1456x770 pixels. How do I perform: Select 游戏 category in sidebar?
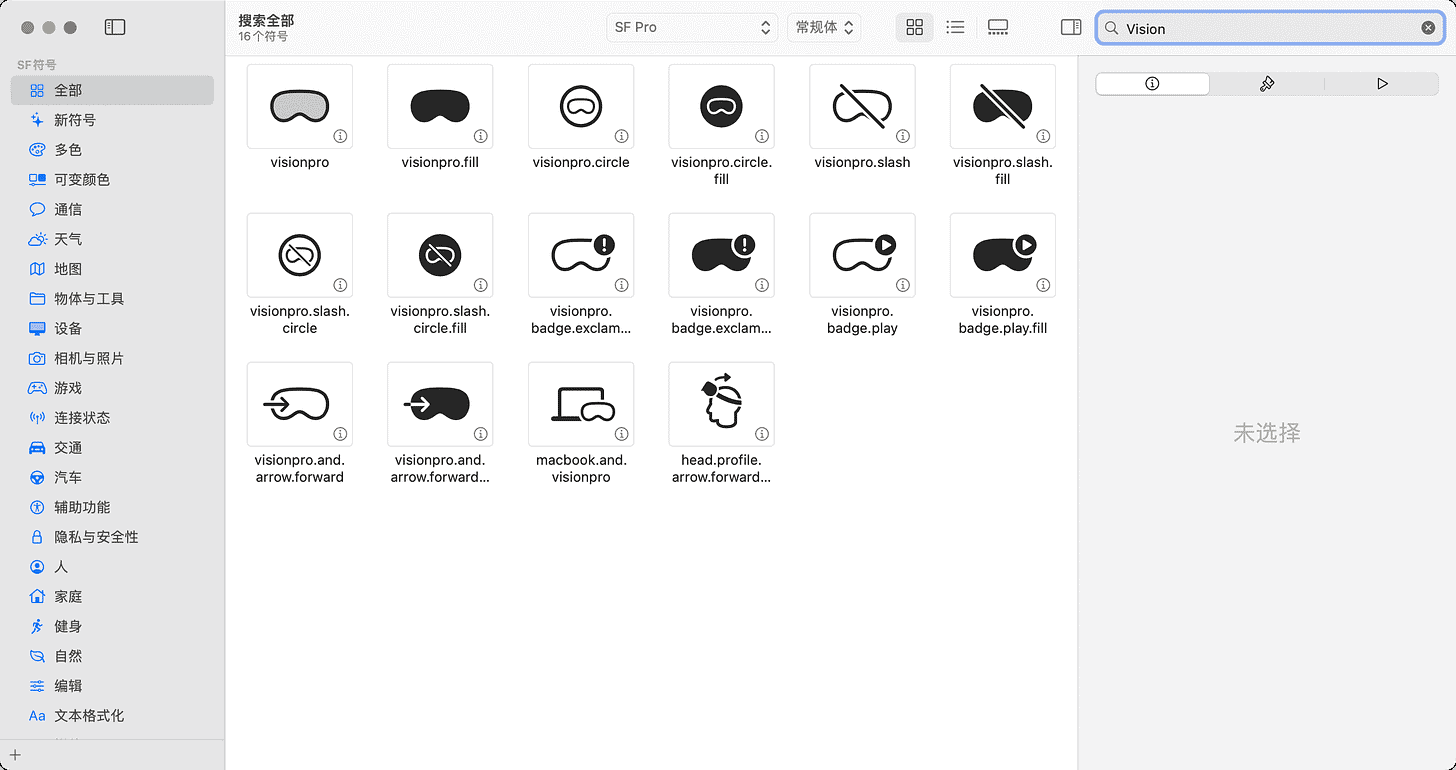(112, 388)
